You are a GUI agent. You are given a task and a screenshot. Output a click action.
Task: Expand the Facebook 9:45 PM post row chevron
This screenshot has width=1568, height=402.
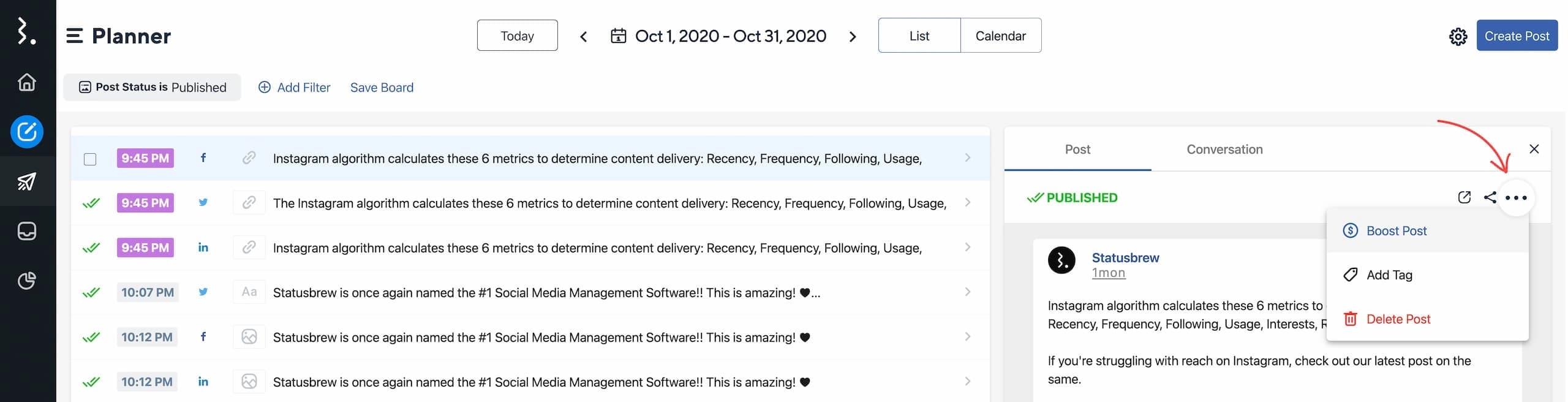click(968, 158)
